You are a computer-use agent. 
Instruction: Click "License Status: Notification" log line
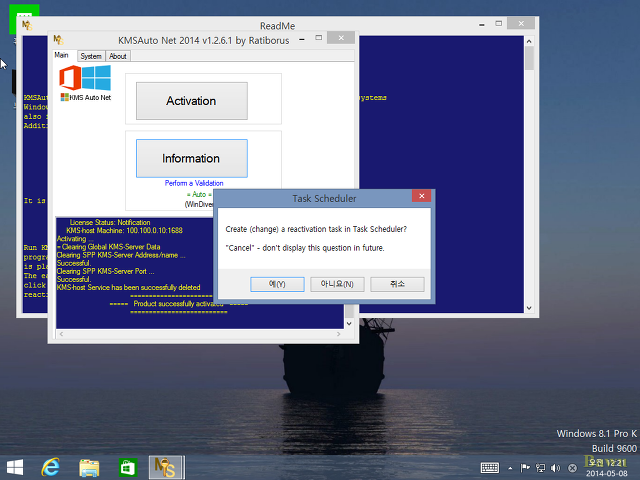110,222
